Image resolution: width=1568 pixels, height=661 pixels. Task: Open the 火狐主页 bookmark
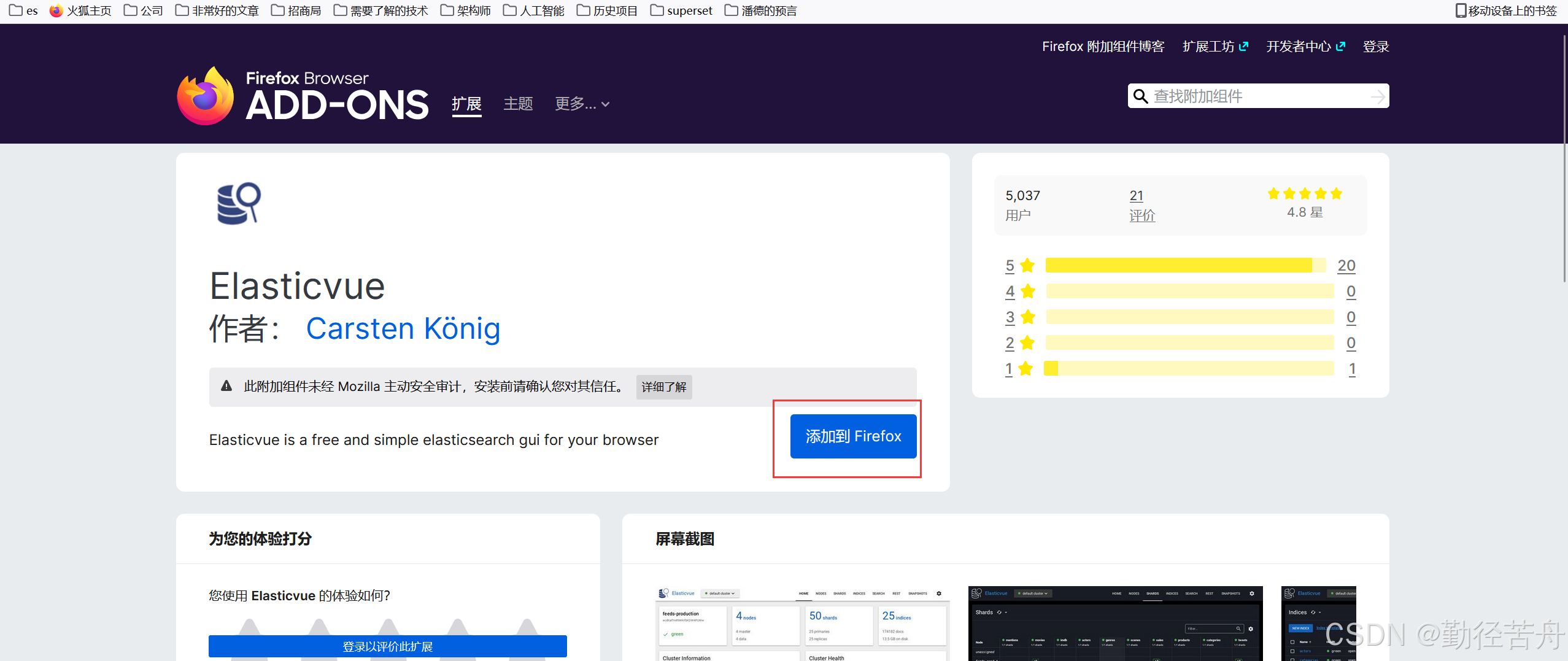(x=80, y=10)
